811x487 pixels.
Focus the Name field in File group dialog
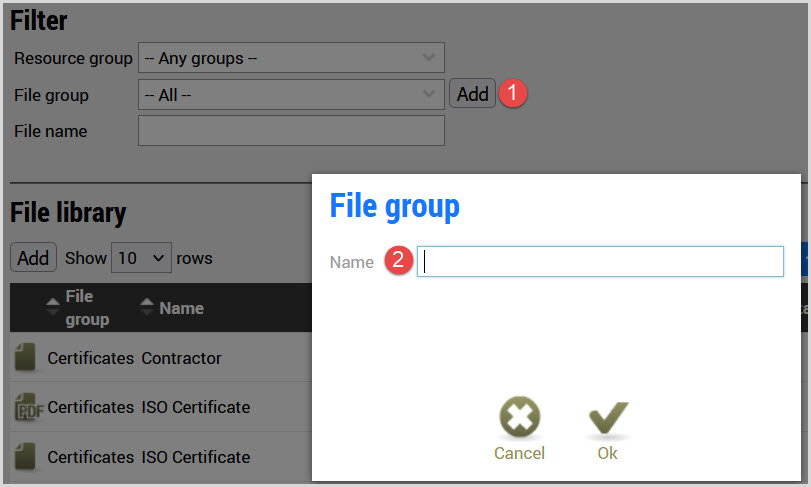tap(600, 261)
